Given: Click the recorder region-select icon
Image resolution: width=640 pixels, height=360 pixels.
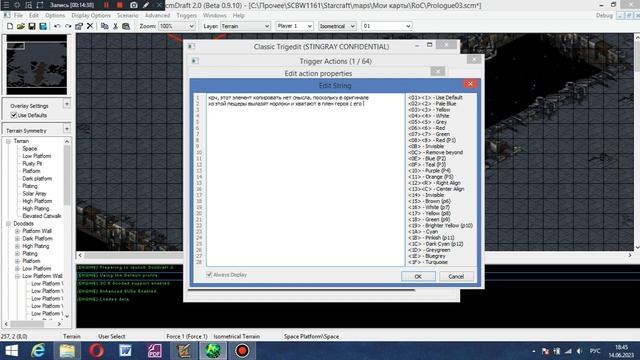Looking at the screenshot, I should pos(29,5).
